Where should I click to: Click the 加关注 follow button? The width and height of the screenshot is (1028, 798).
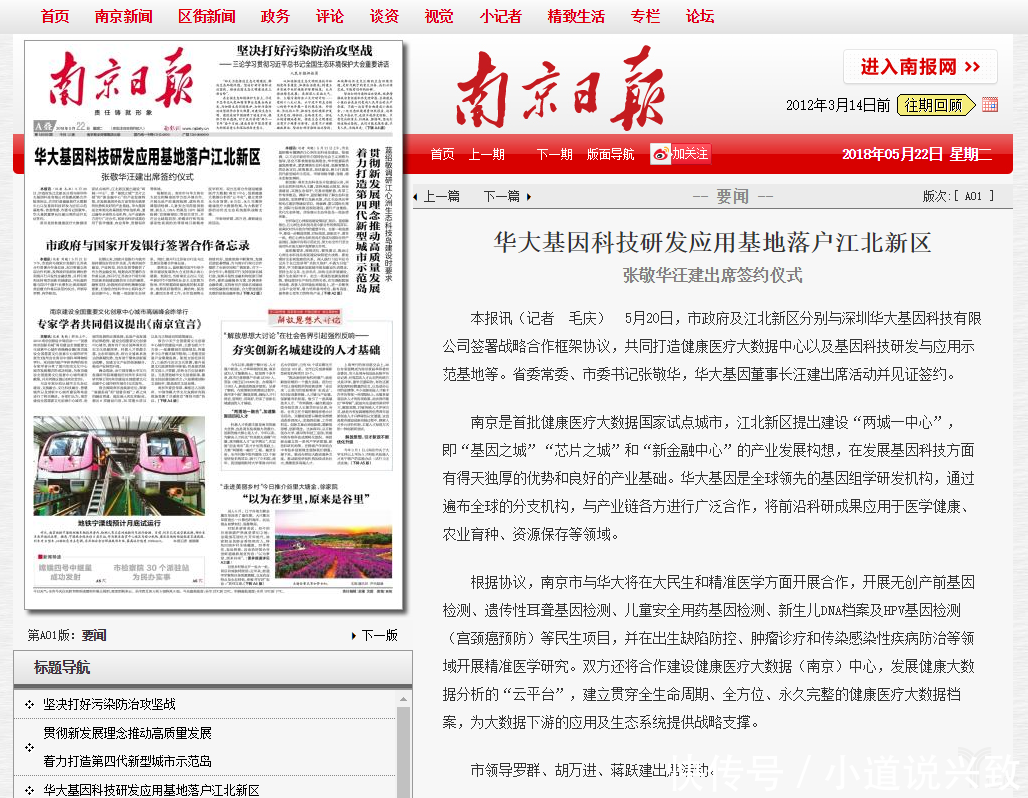tap(690, 154)
